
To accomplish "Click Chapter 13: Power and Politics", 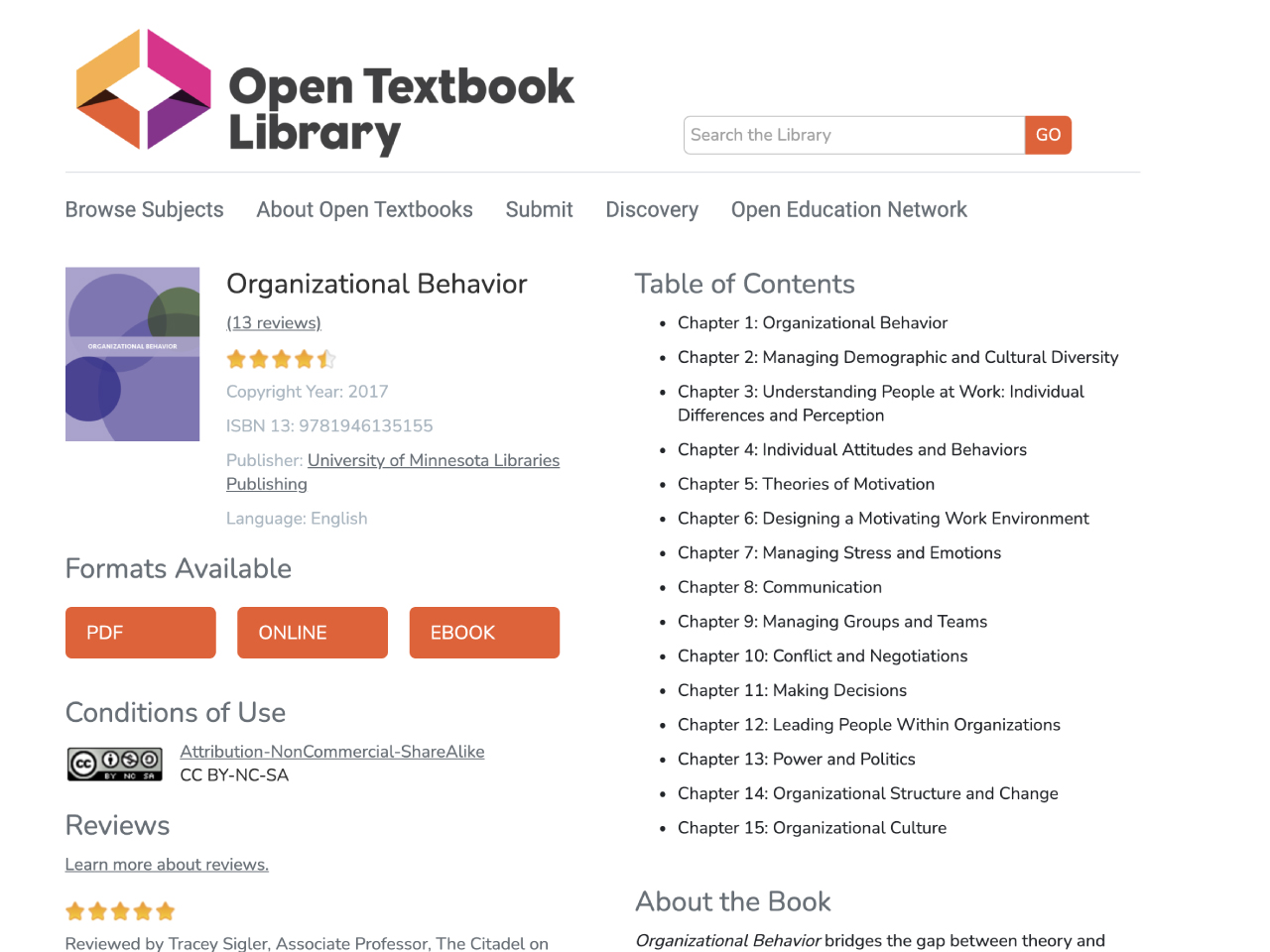I will pyautogui.click(x=797, y=760).
